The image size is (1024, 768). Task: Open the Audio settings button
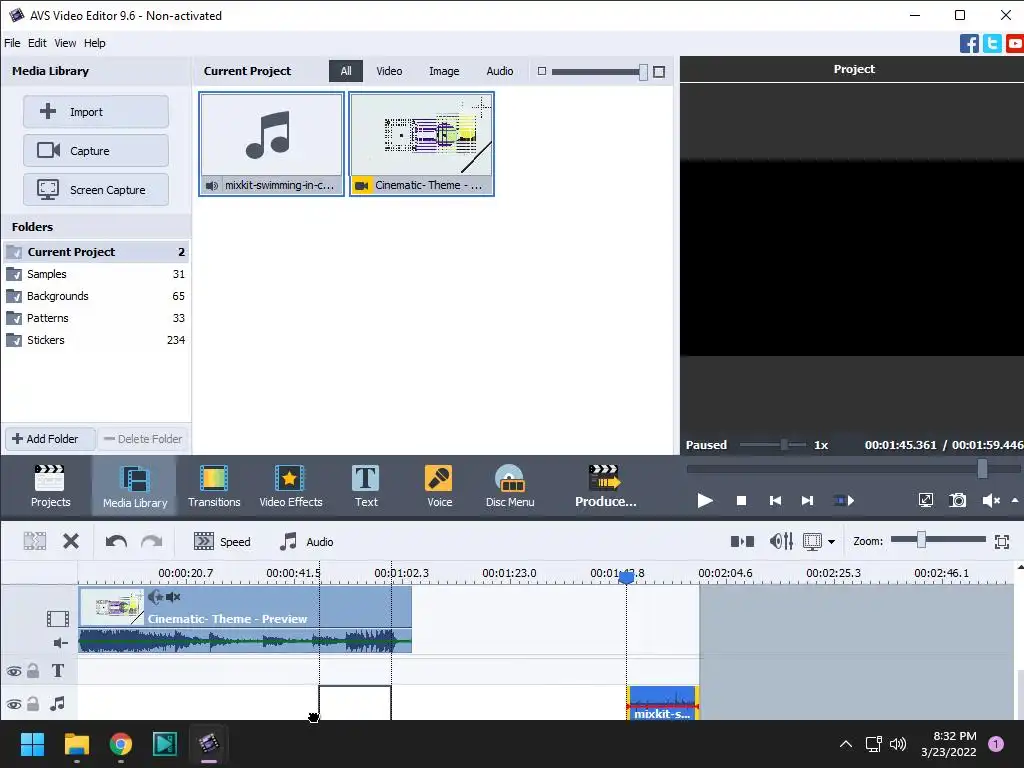click(306, 541)
